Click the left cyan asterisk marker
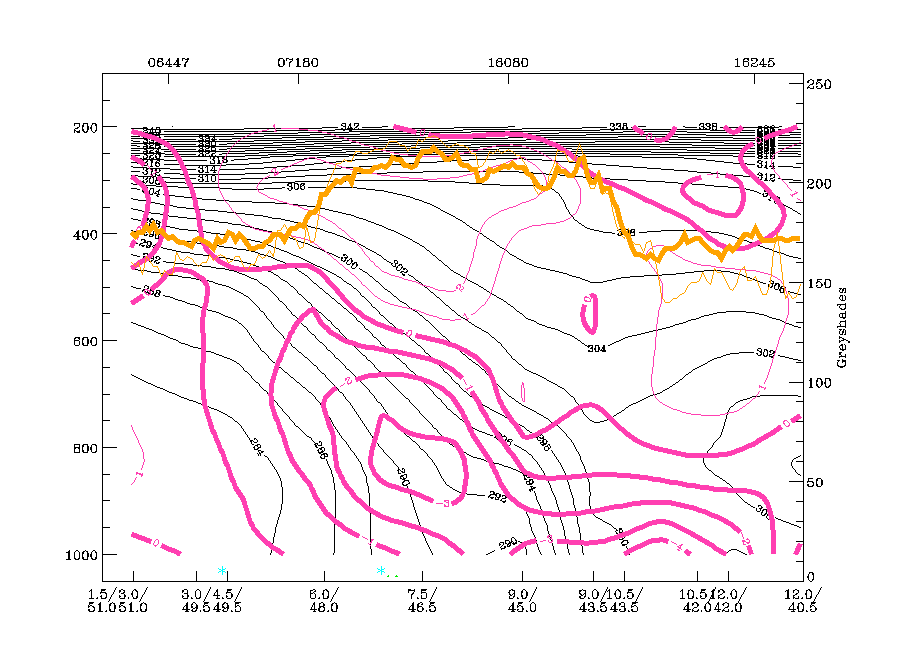The height and width of the screenshot is (668, 922). coord(222,571)
